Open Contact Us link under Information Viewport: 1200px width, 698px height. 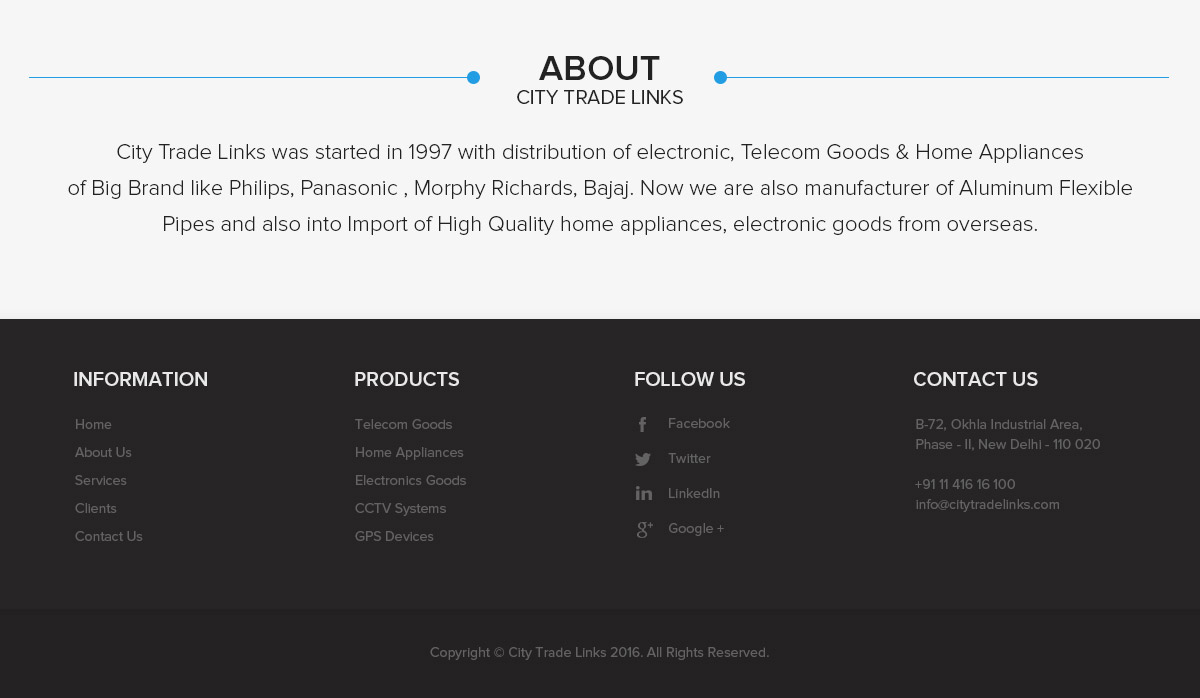[109, 537]
